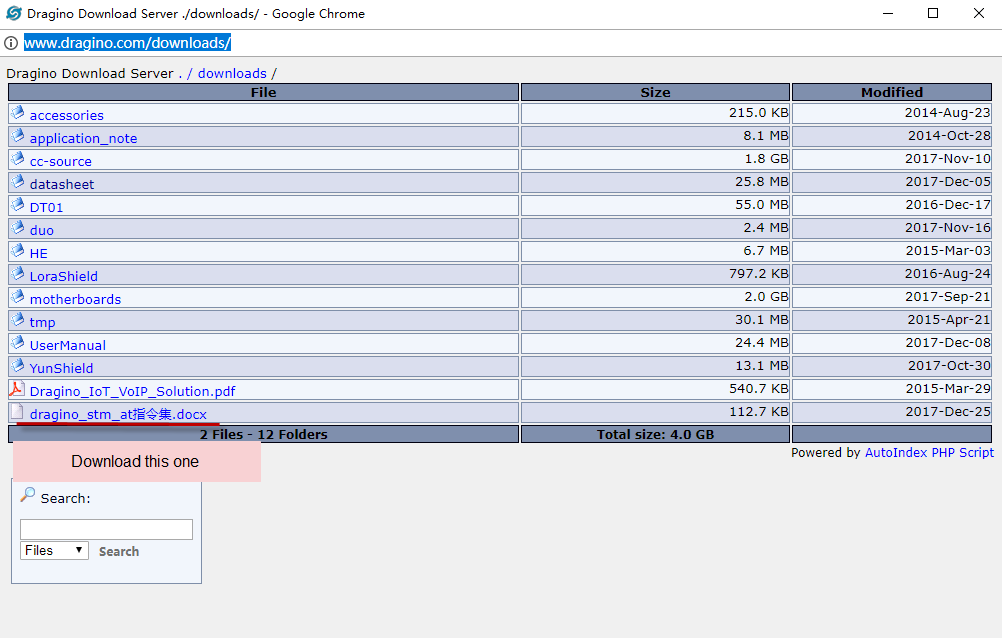Click the 2017-Dec-08 date of UserManual
The width and height of the screenshot is (1002, 638).
tap(948, 343)
